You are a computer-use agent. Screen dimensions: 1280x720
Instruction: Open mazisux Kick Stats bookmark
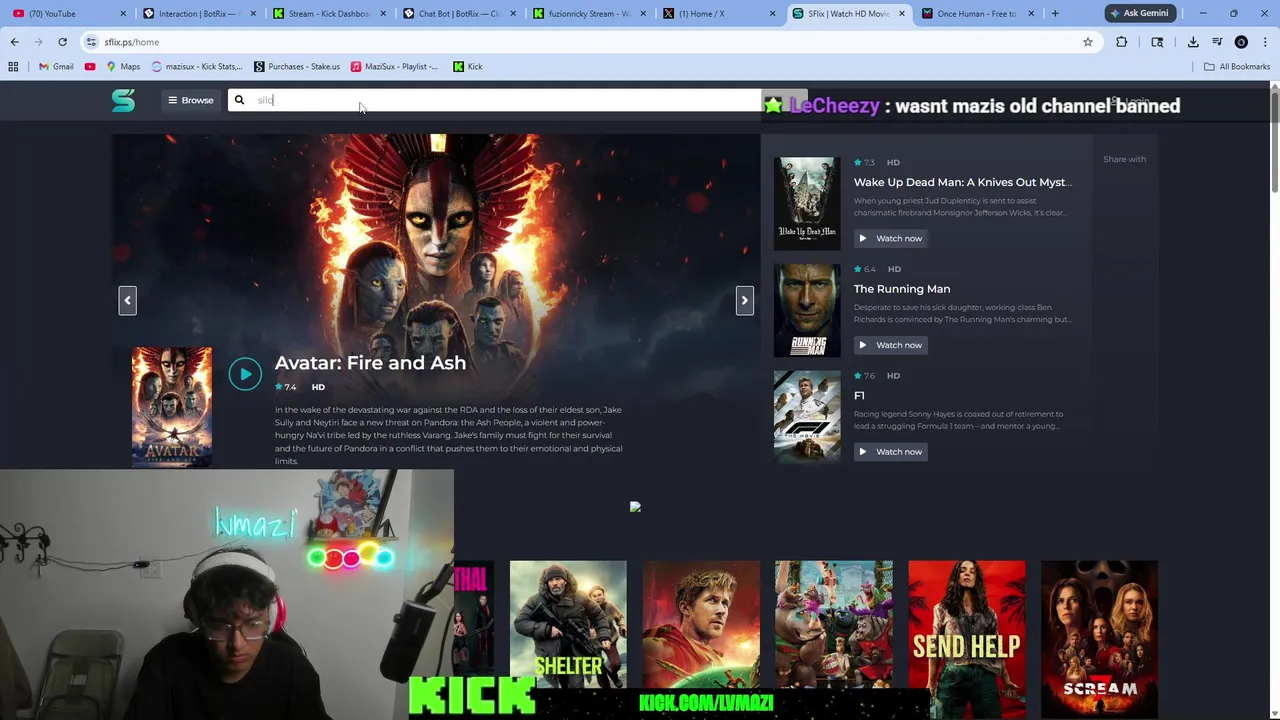pyautogui.click(x=197, y=67)
